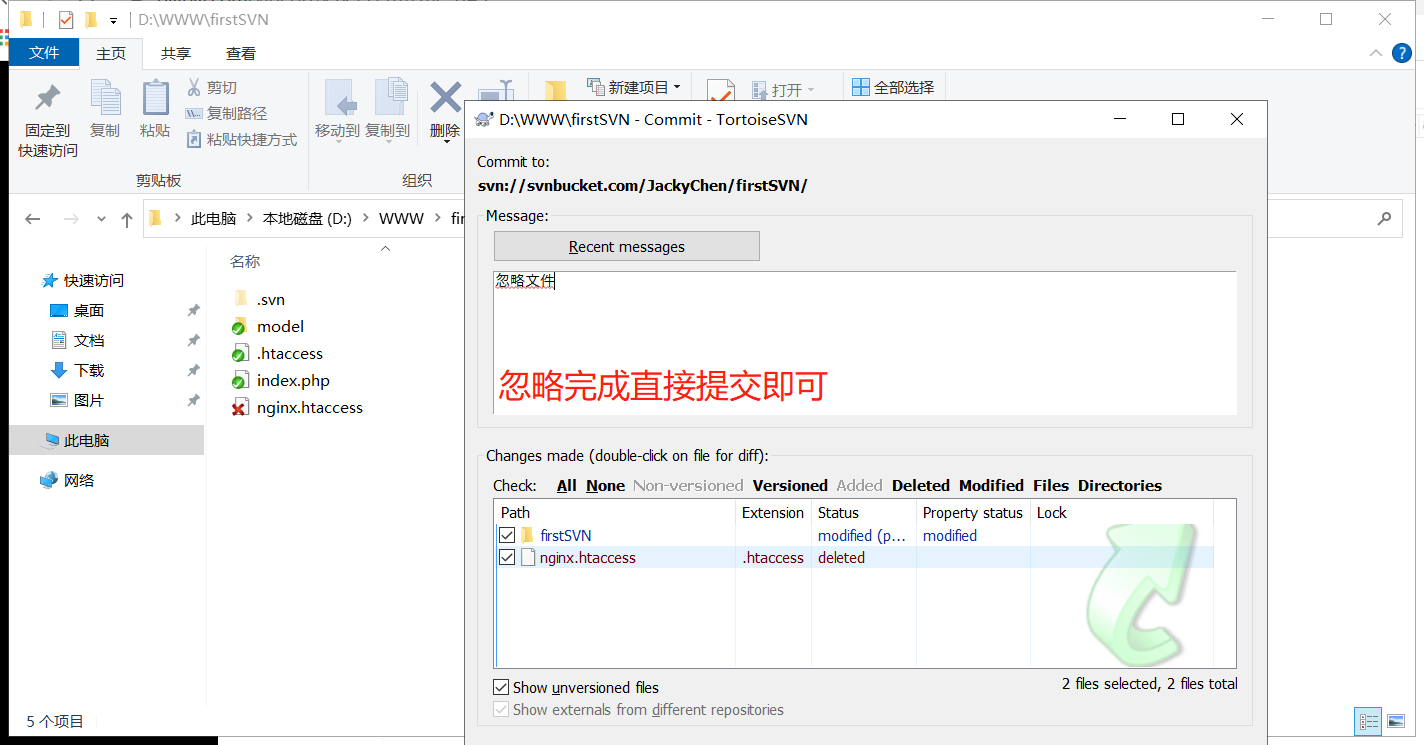Uncheck the firstSVN row checkbox

coord(507,536)
